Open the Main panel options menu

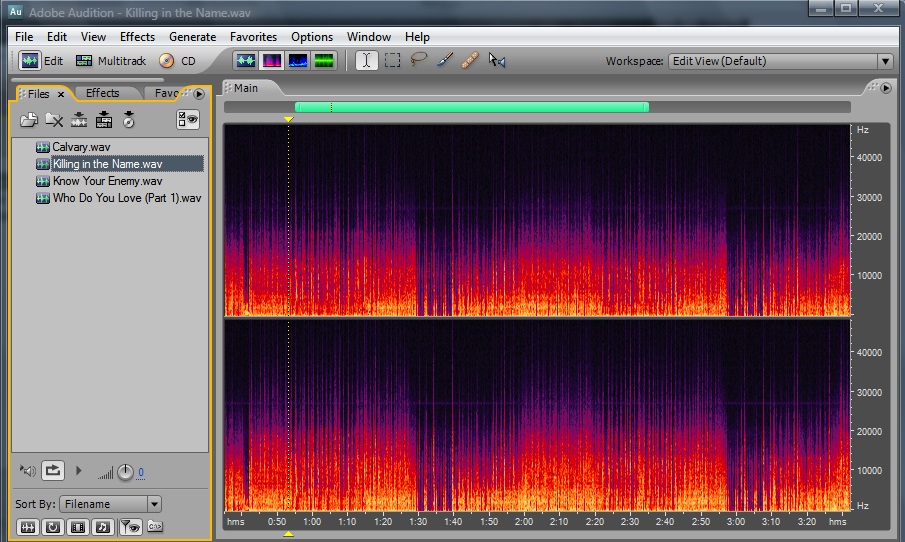click(886, 88)
